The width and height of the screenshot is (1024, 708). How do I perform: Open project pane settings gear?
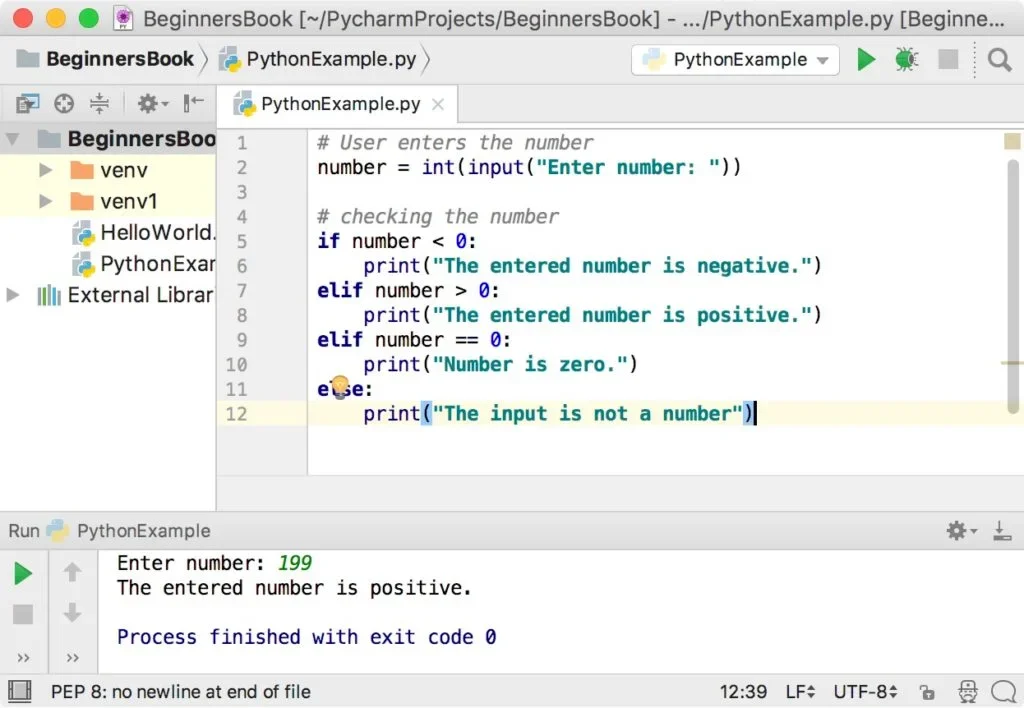(x=152, y=103)
